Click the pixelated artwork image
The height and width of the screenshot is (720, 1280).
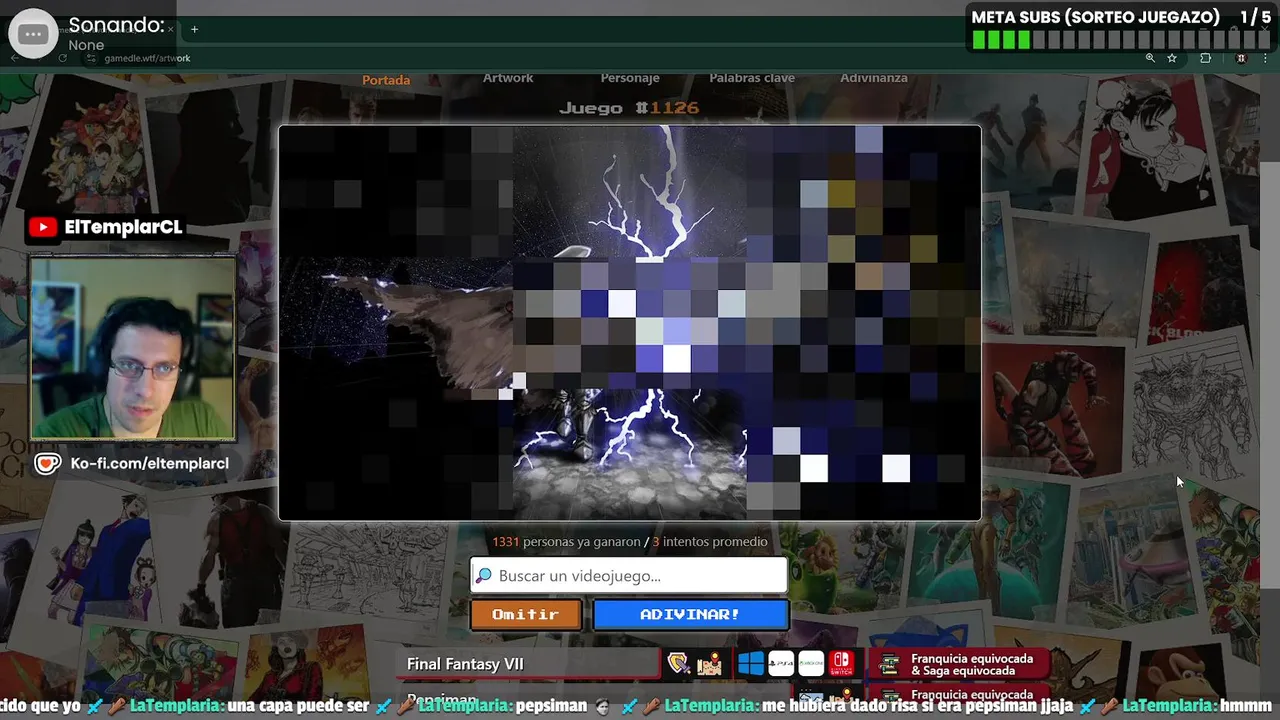click(x=630, y=322)
